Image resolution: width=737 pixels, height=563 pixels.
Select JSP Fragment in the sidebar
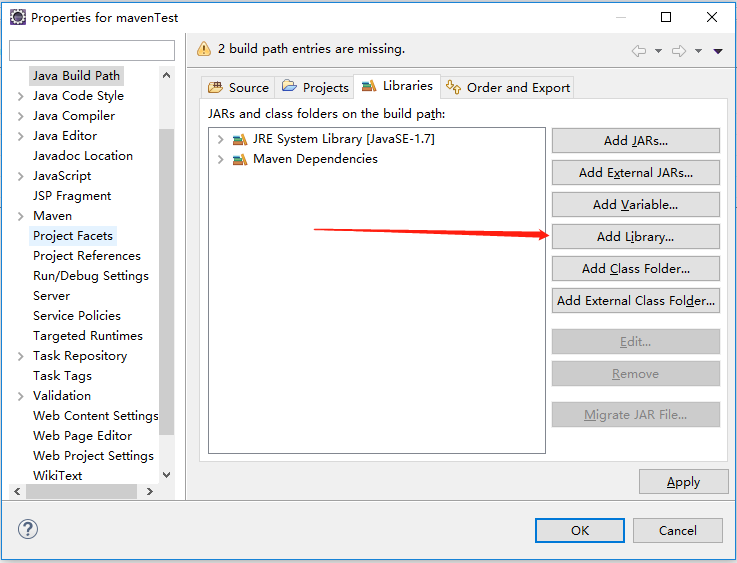click(x=72, y=196)
